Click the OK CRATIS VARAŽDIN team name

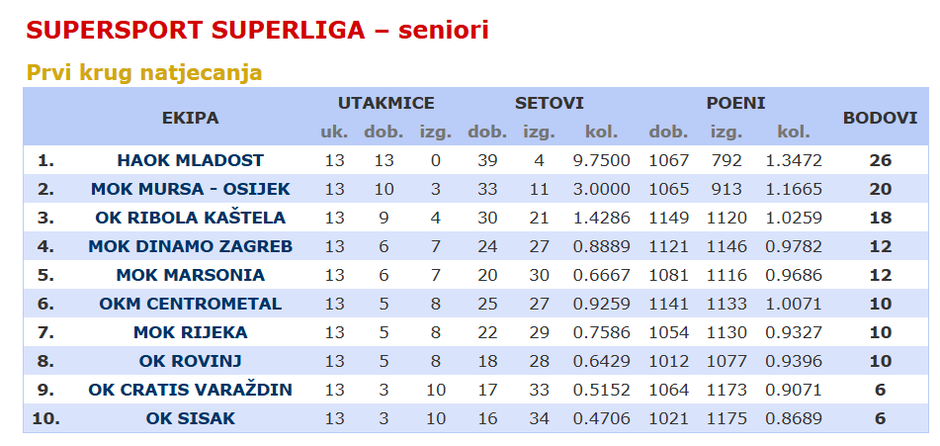pos(190,390)
